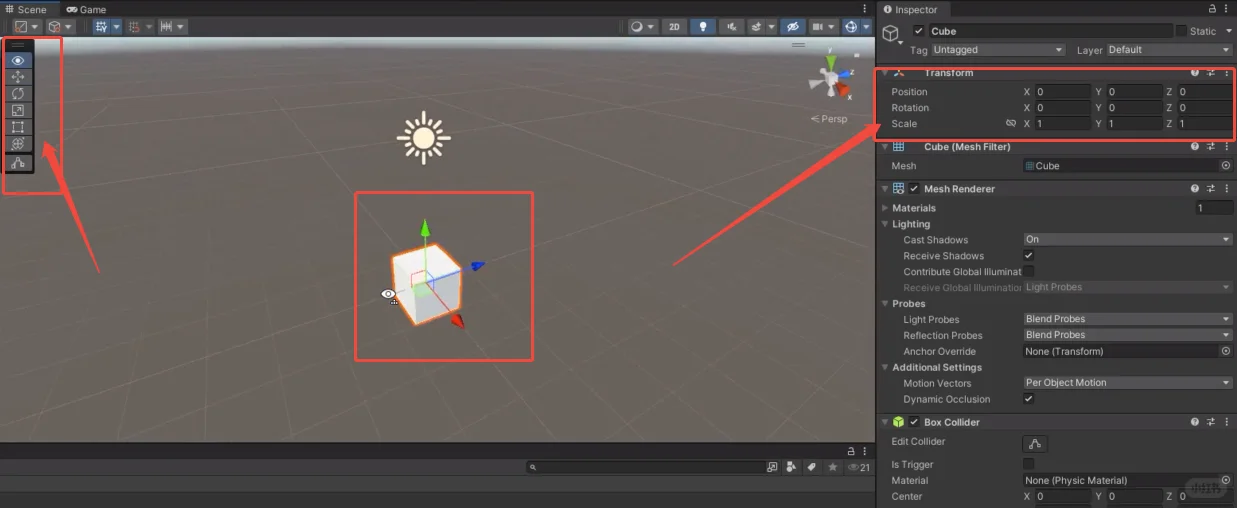1237x508 pixels.
Task: Select the Scale tool in scene toolbar
Action: pyautogui.click(x=18, y=111)
